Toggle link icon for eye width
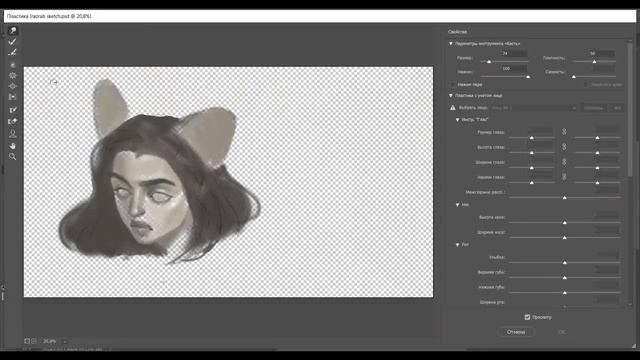Screen dimensions: 640x360 click(x=564, y=162)
